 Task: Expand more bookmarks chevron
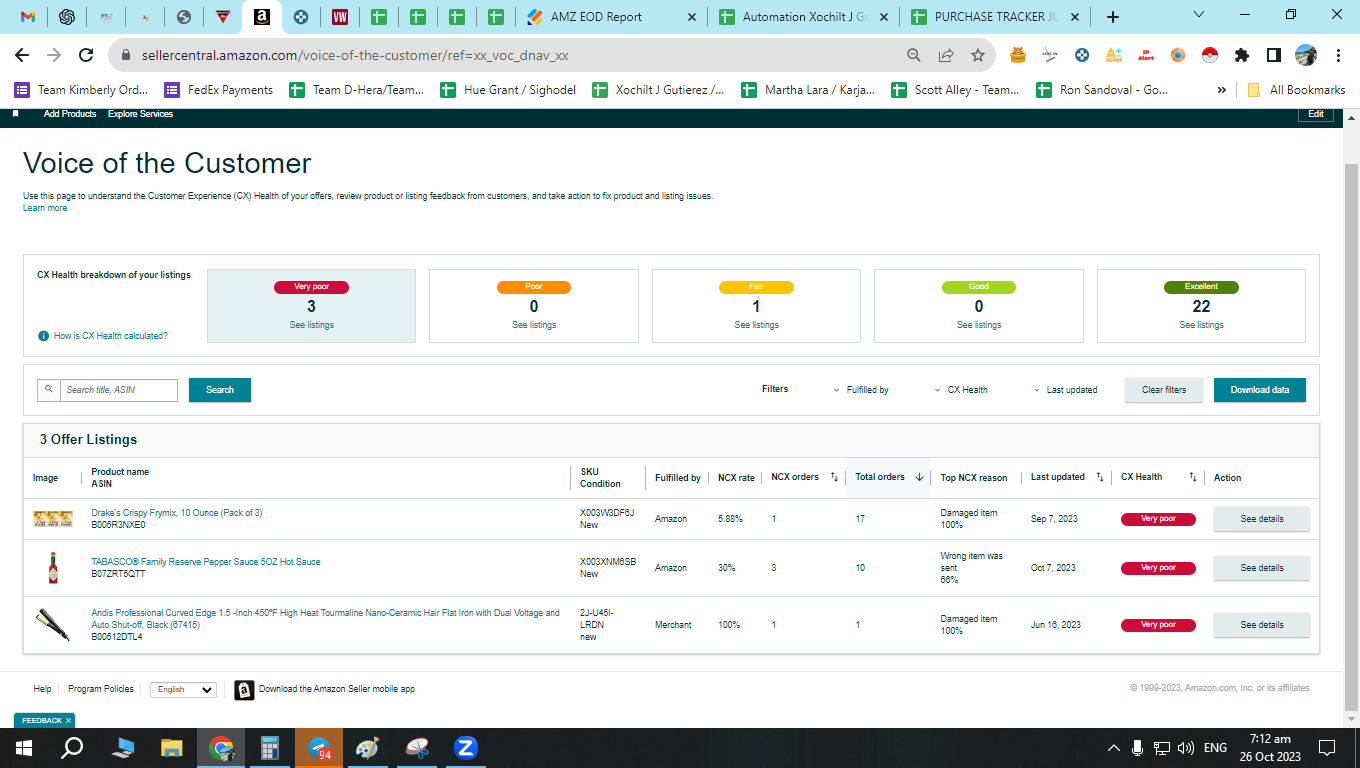[x=1221, y=90]
